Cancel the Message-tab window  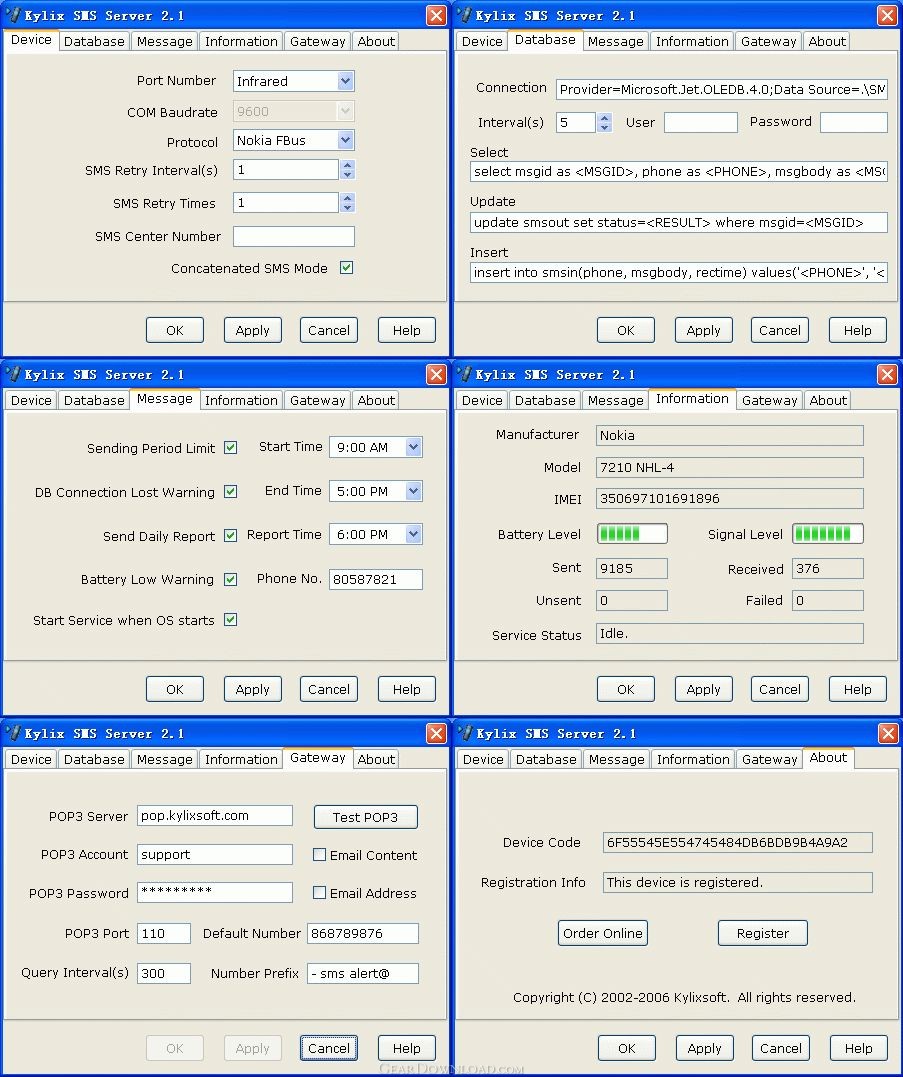(329, 690)
